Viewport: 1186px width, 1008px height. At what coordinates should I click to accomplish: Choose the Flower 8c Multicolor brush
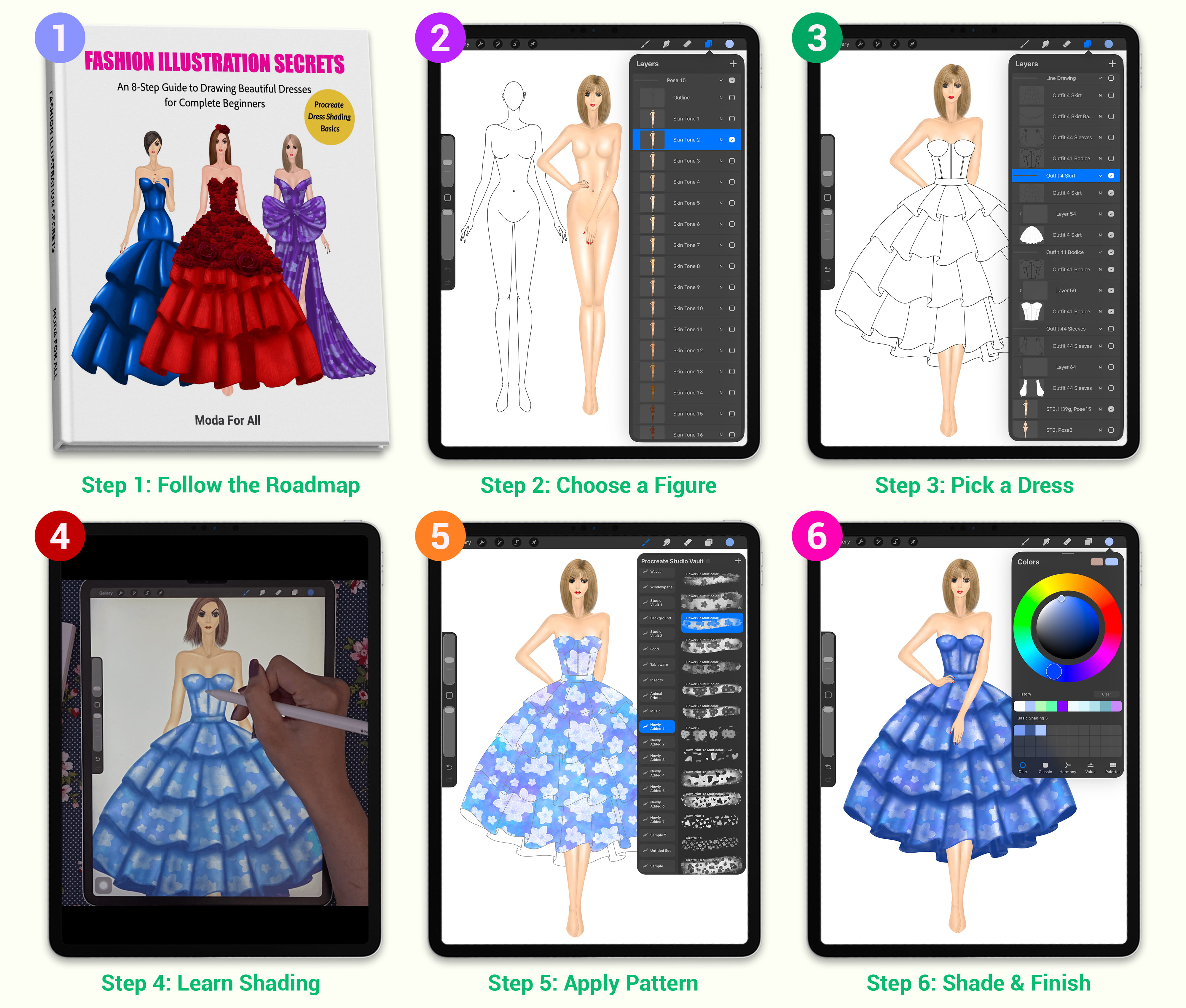(712, 623)
